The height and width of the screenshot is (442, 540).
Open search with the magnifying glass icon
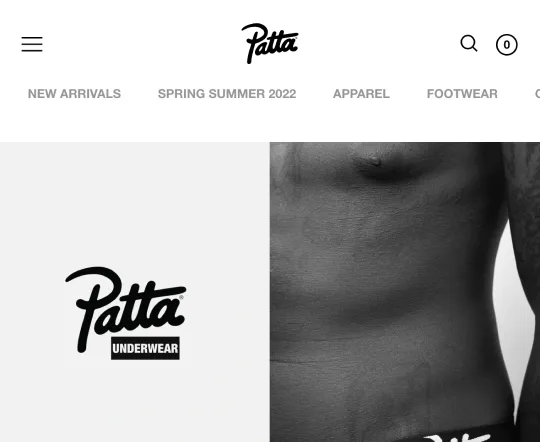point(469,43)
